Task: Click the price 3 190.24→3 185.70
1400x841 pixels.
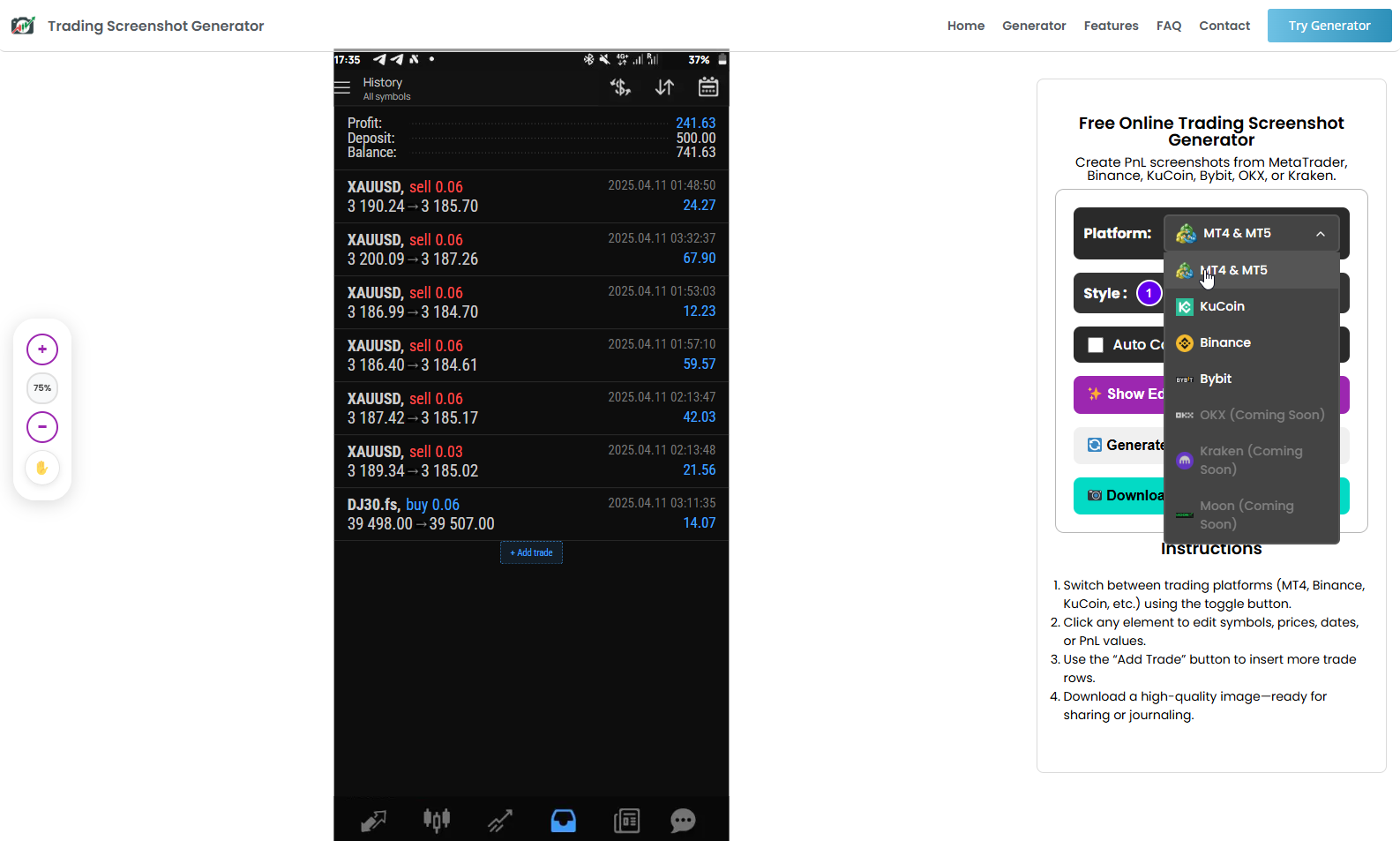Action: [413, 206]
